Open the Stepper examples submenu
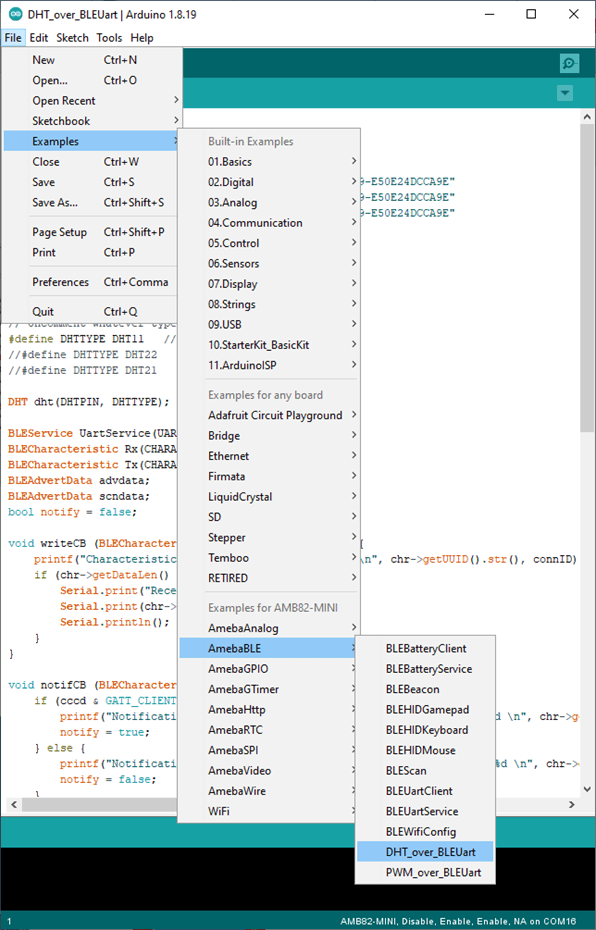 [x=269, y=537]
